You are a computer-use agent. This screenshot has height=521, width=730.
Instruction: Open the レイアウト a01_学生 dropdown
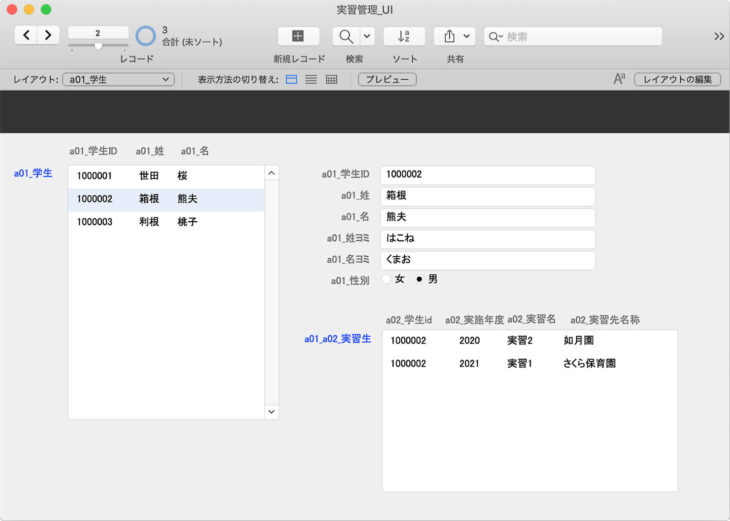(118, 79)
